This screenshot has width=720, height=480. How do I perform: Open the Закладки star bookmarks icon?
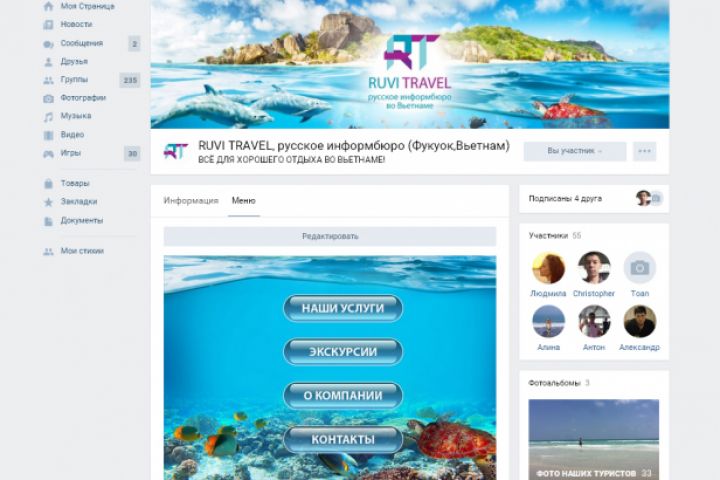pyautogui.click(x=48, y=202)
